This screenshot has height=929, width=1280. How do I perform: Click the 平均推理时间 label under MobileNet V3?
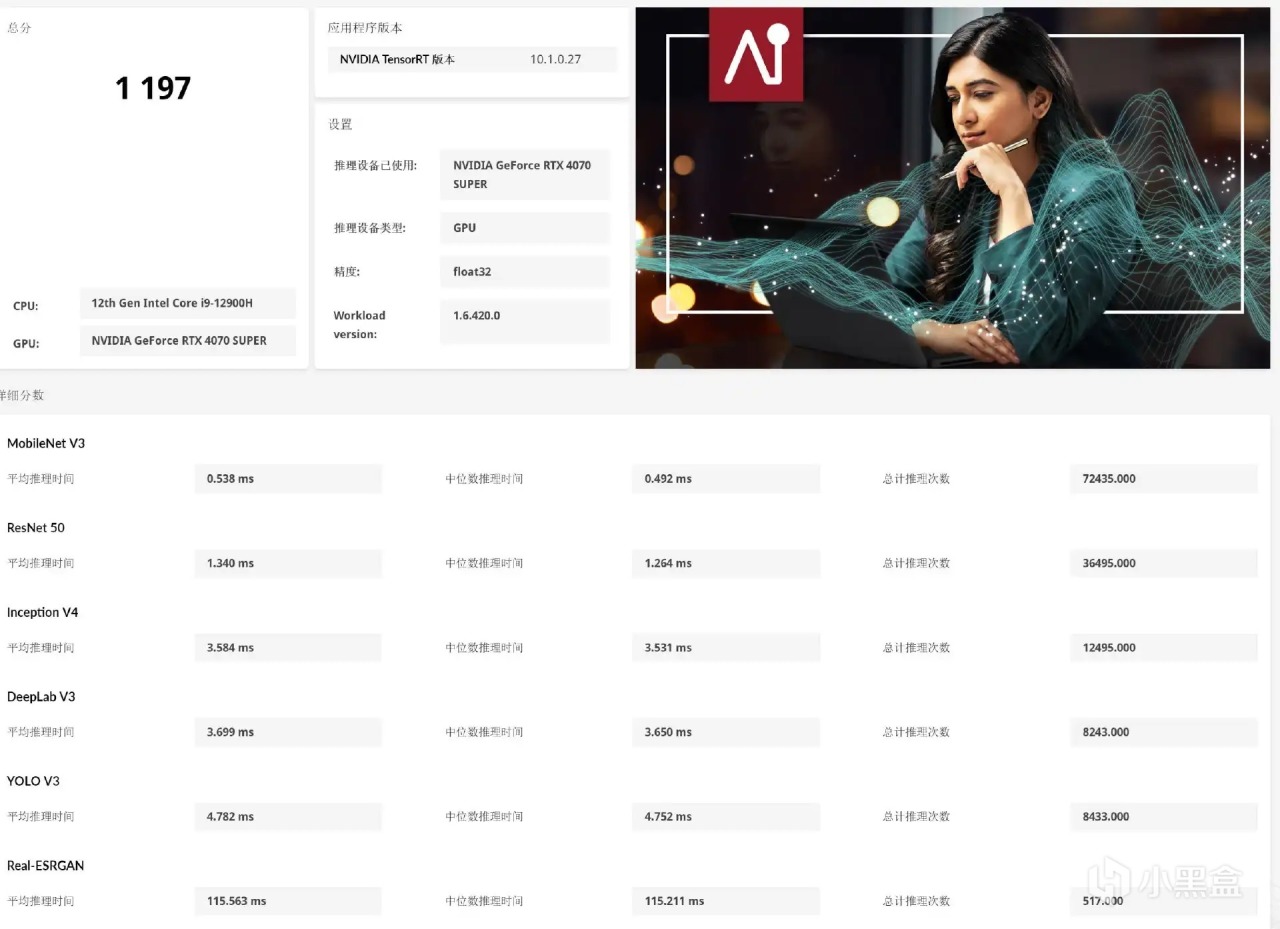pyautogui.click(x=41, y=479)
